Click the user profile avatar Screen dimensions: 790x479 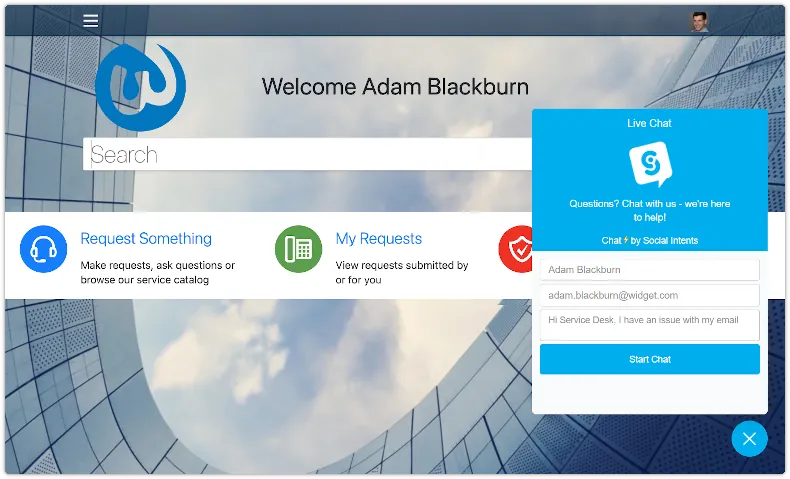click(699, 22)
